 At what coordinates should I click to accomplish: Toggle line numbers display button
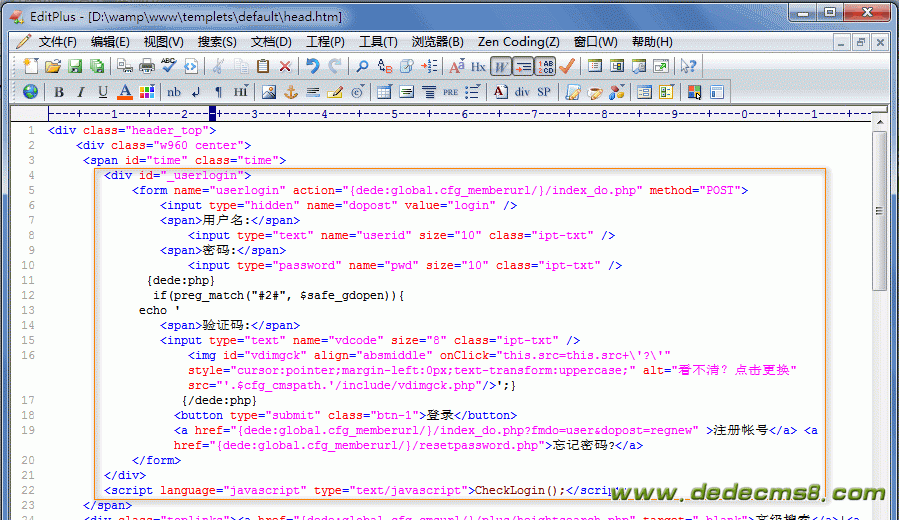point(545,67)
